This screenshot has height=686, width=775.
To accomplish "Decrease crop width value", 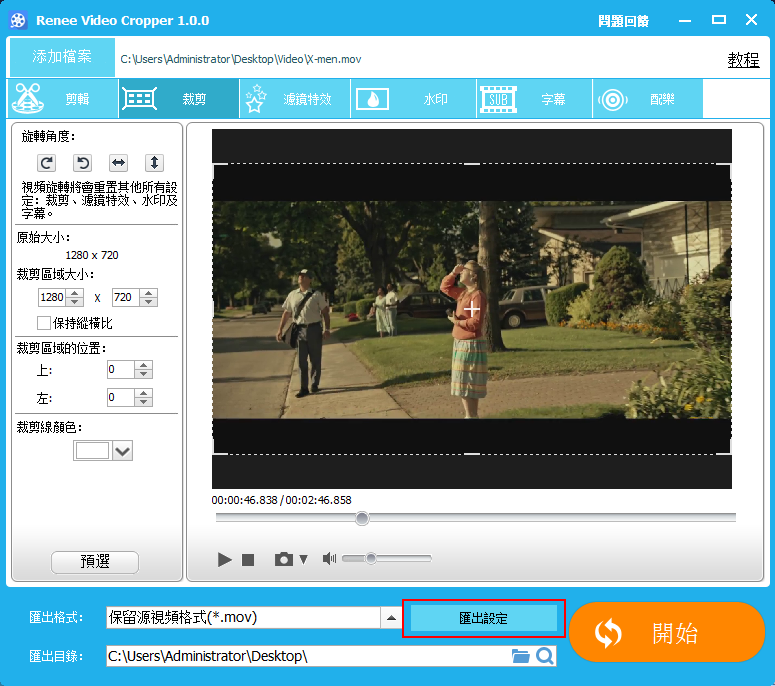I will coord(75,301).
